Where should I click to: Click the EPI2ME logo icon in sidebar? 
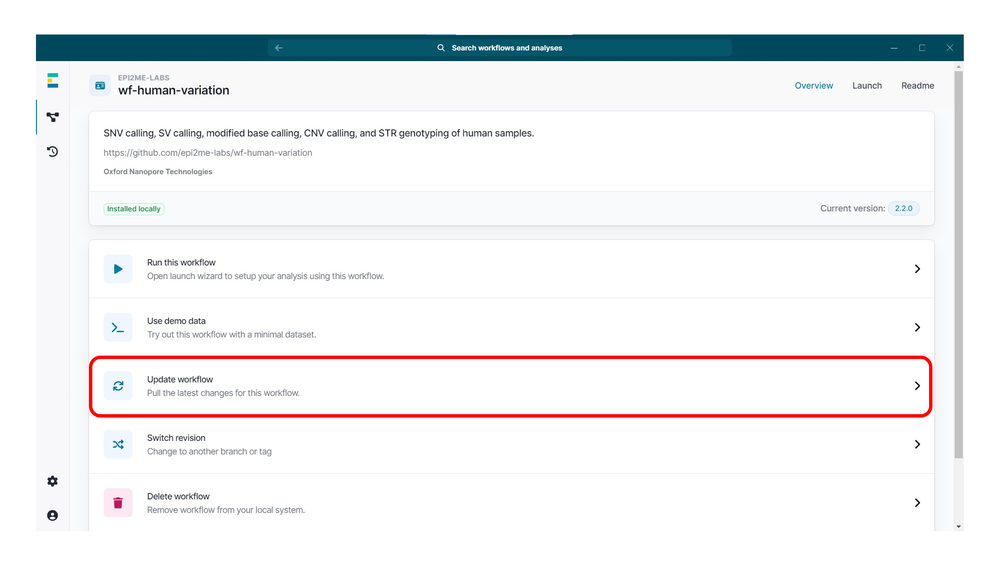point(53,80)
